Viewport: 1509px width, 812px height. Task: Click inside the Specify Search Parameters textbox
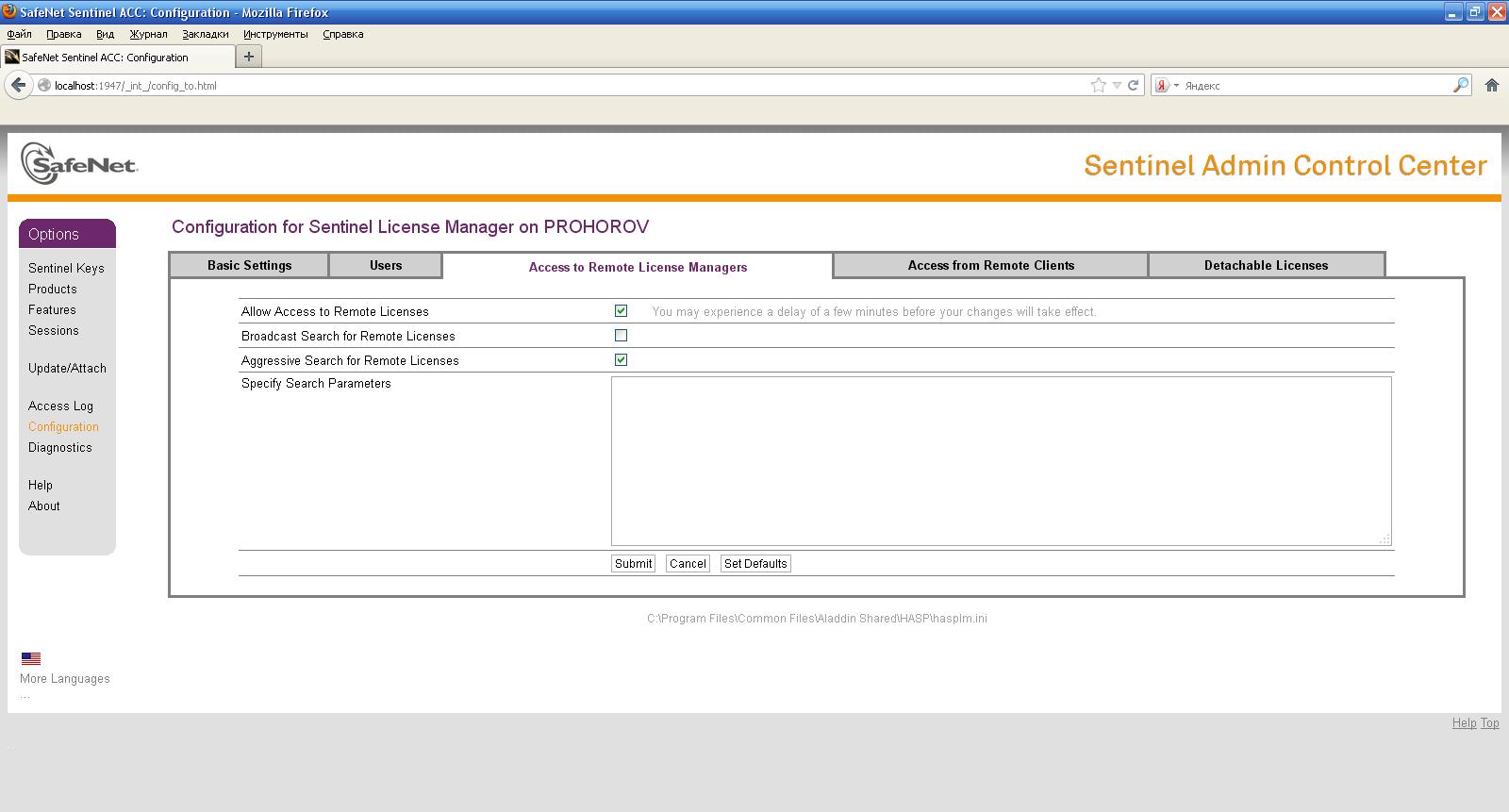click(x=1000, y=460)
